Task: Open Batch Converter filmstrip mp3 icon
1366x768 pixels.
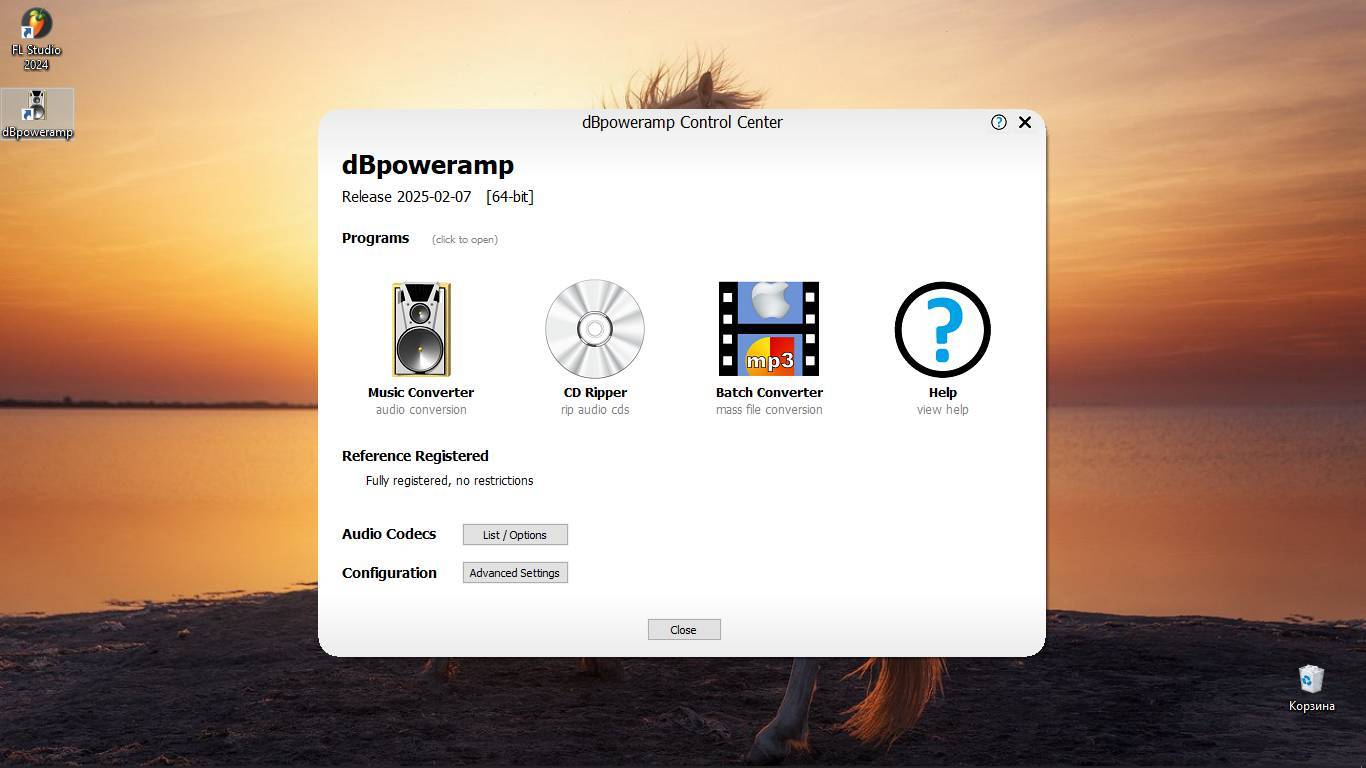Action: 769,329
